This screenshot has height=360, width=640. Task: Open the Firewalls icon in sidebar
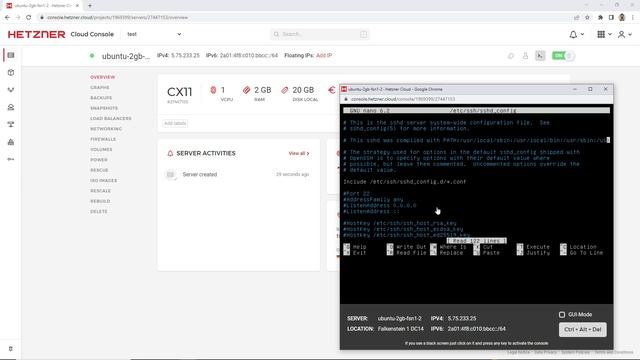(11, 142)
